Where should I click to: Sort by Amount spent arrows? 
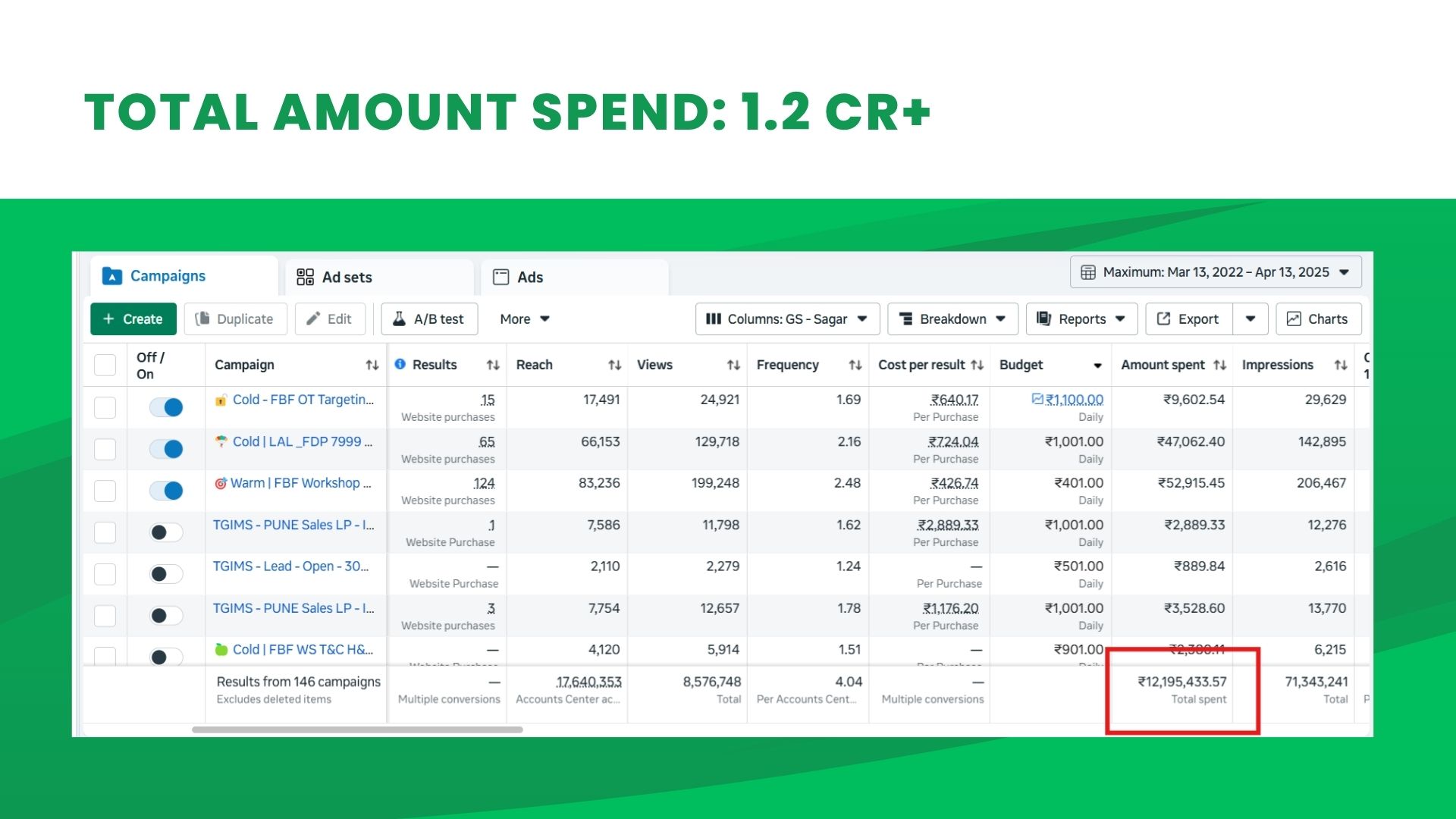(x=1219, y=366)
